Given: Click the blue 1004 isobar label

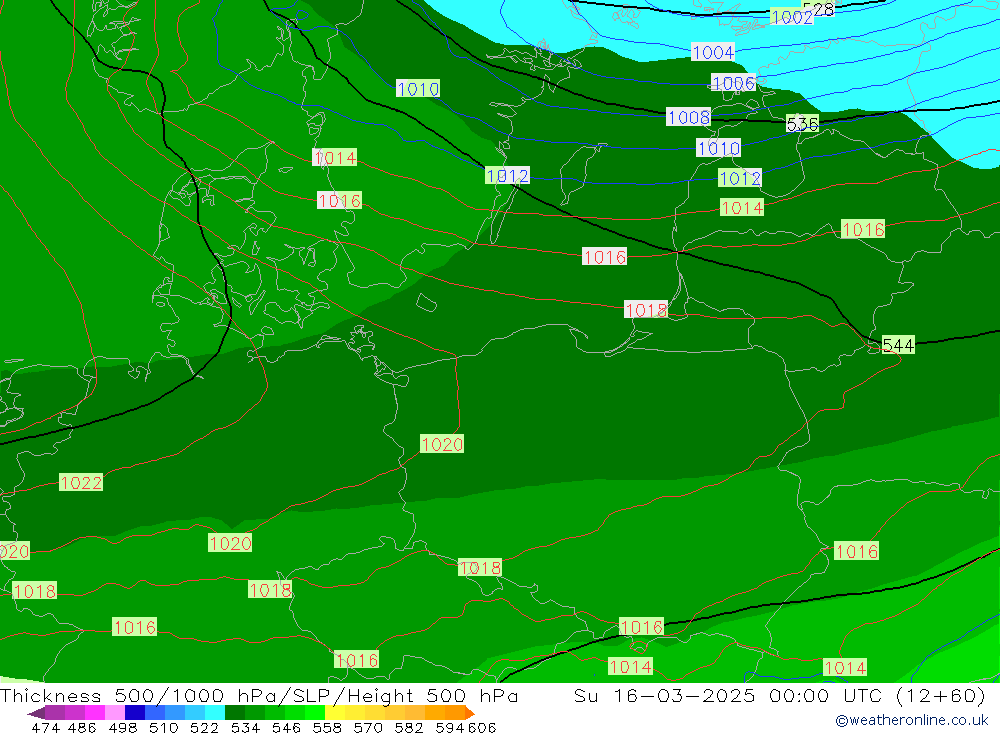Looking at the screenshot, I should tap(713, 52).
